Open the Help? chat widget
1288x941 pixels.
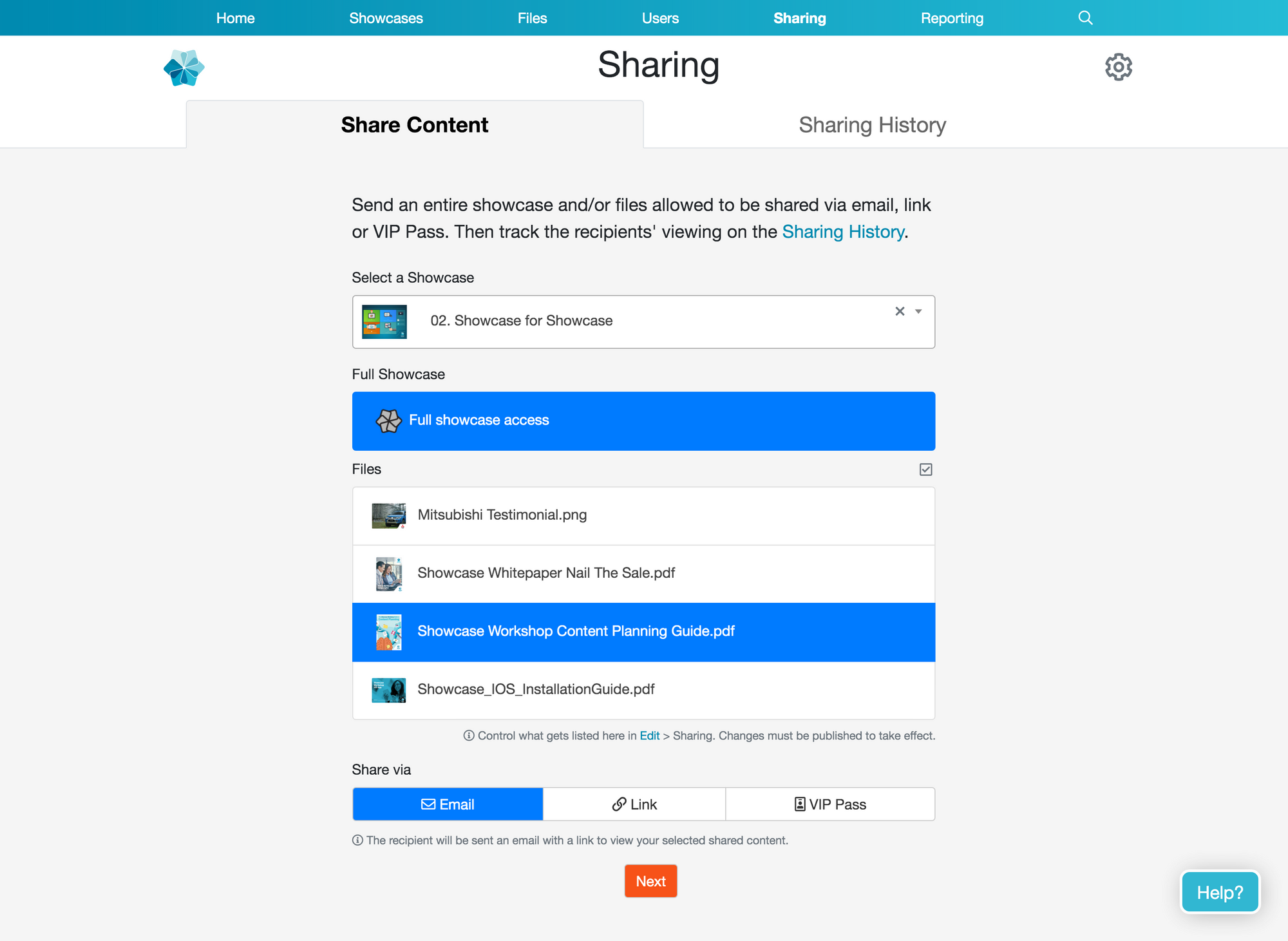1219,892
